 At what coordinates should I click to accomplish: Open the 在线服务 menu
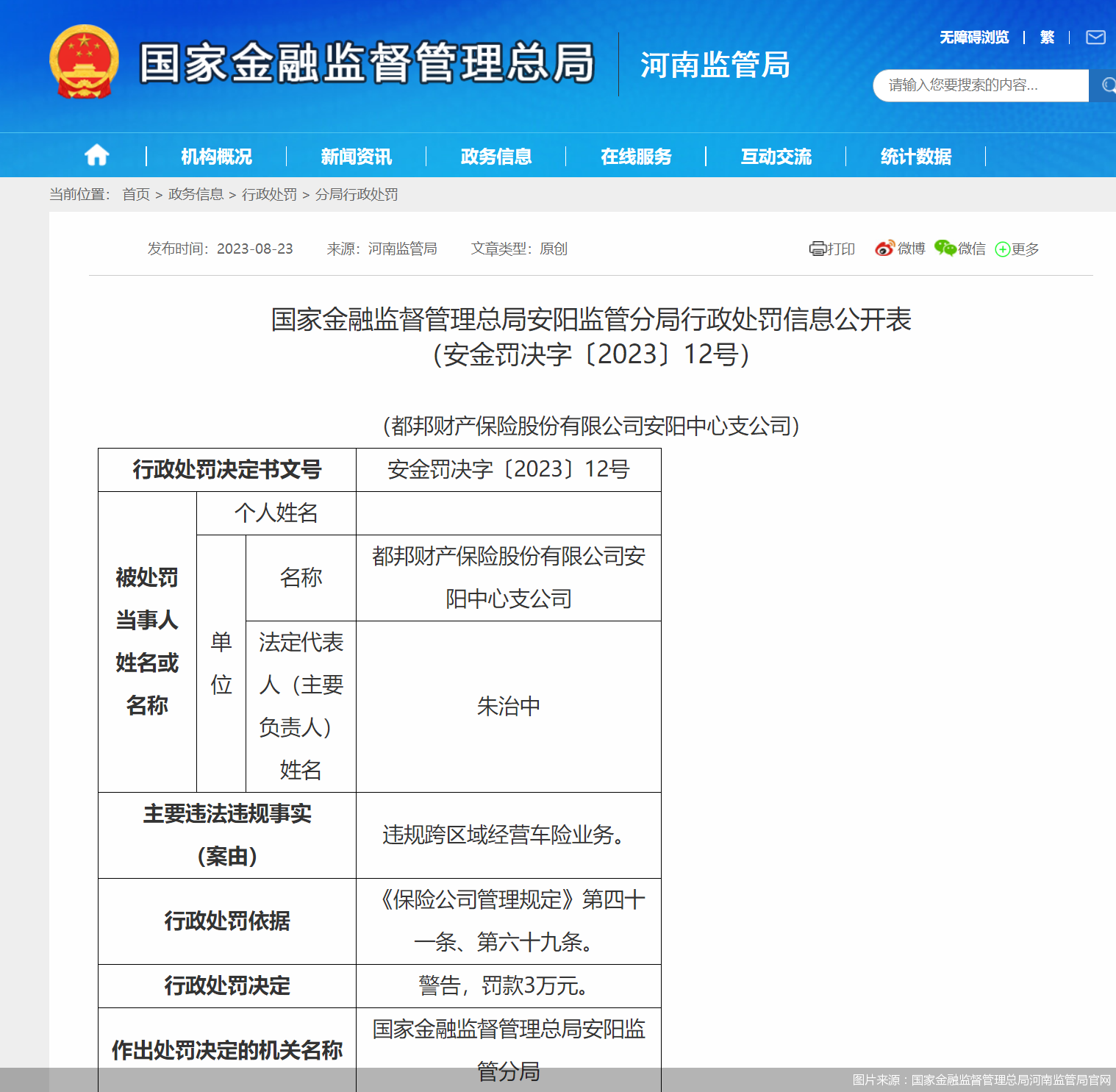coord(634,155)
